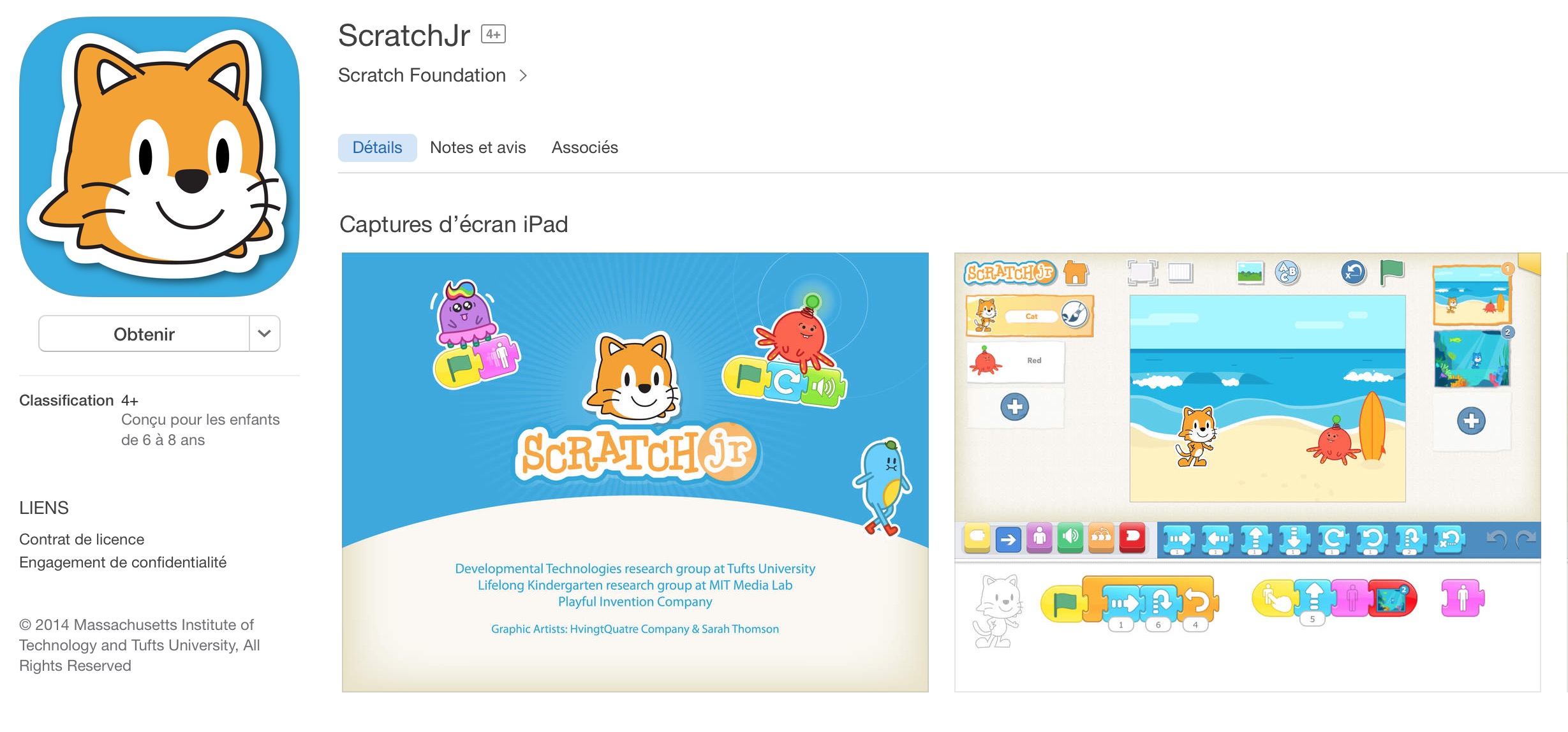1568x732 pixels.
Task: Select the Détails tab
Action: tap(377, 148)
